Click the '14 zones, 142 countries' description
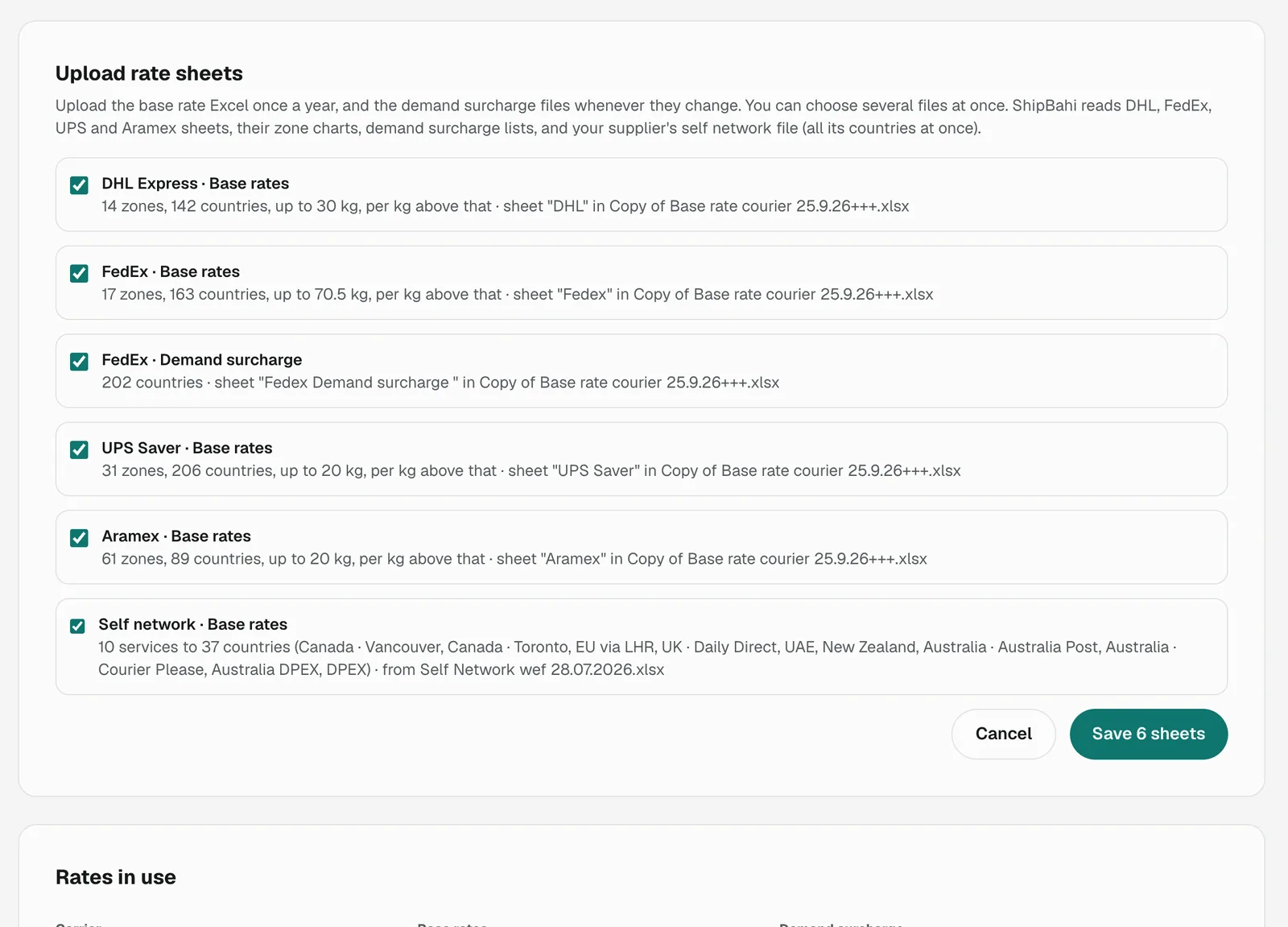 pyautogui.click(x=506, y=206)
